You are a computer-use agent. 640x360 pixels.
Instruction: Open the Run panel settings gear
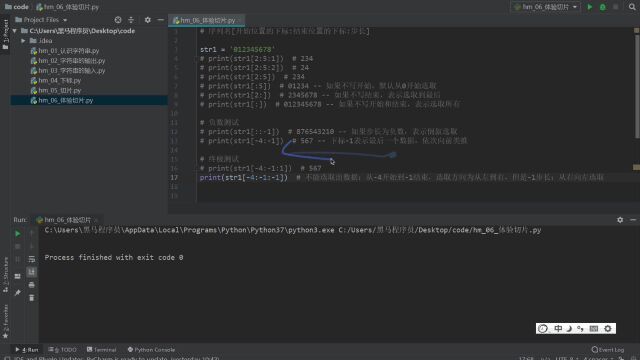tap(620, 220)
